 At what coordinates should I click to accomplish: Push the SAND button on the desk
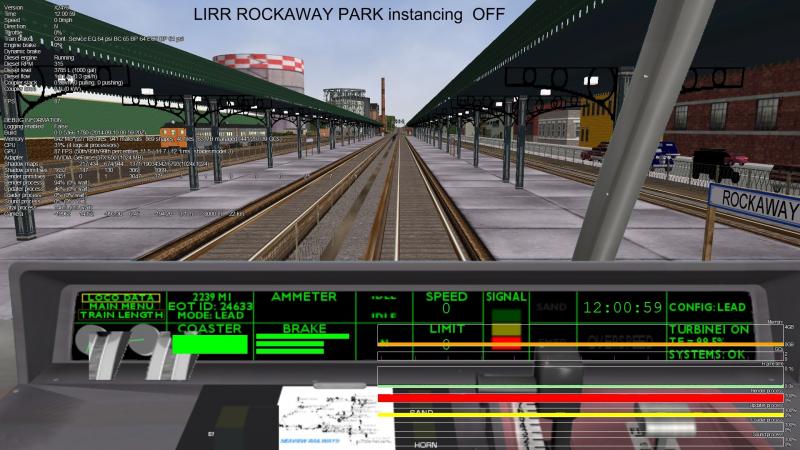[x=421, y=412]
